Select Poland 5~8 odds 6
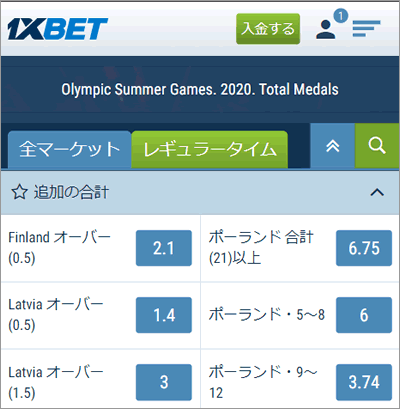The width and height of the screenshot is (400, 409). point(364,315)
